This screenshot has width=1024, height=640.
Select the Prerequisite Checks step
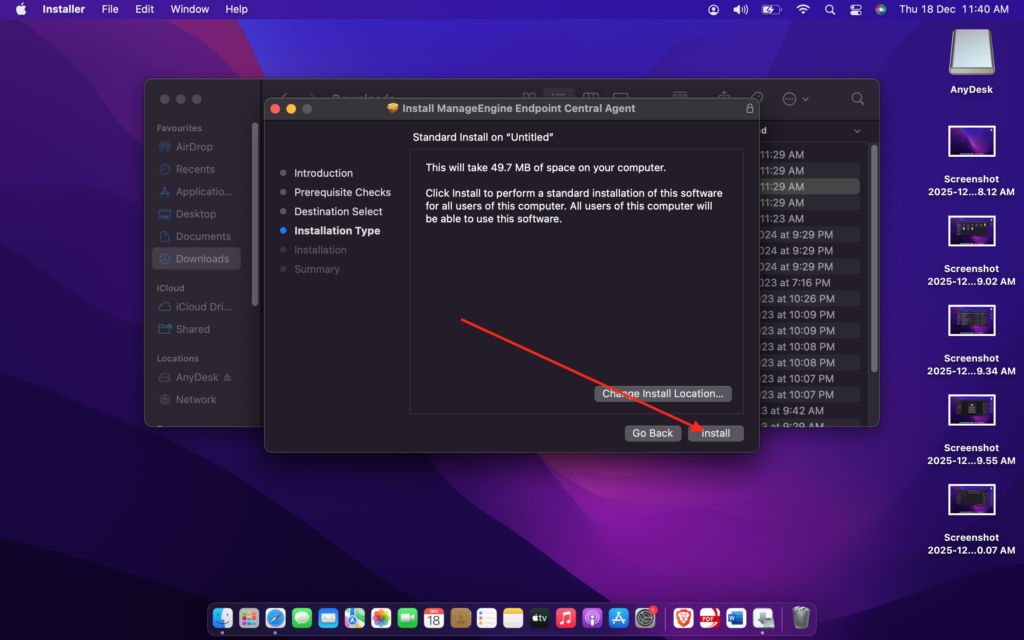pyautogui.click(x=342, y=192)
